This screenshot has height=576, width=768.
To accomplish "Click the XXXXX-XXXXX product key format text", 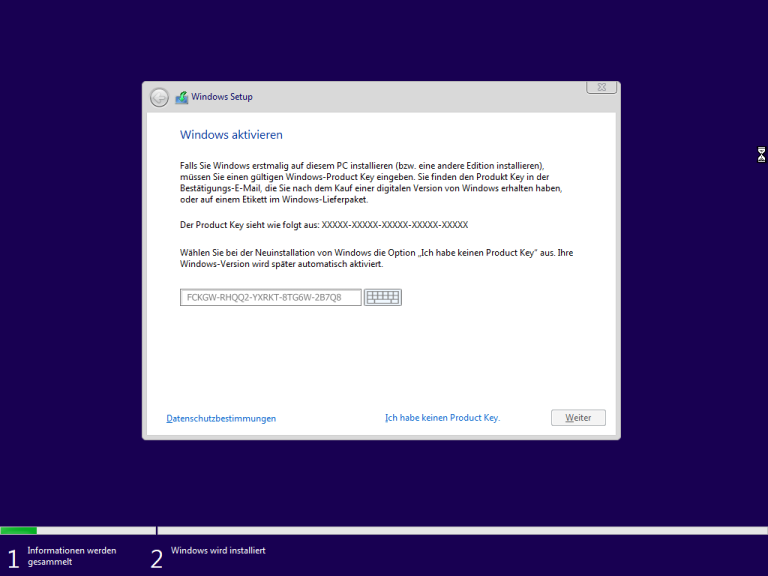I will point(395,225).
